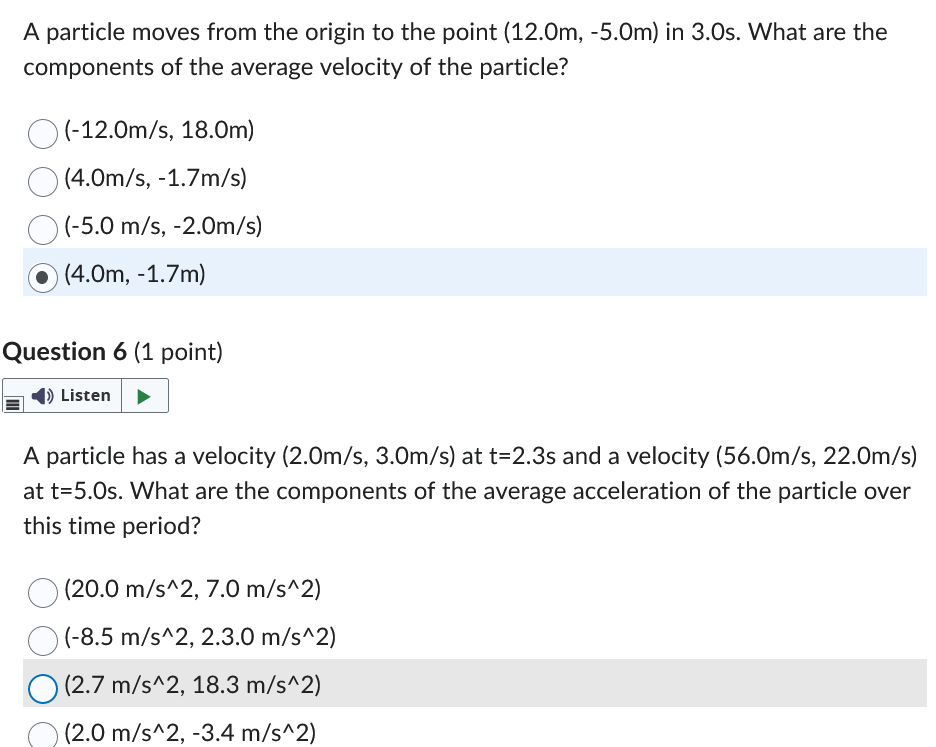Choose answer (2.0 m/s^2, -3.4 m/s^2)
The height and width of the screenshot is (747, 936).
(42, 734)
